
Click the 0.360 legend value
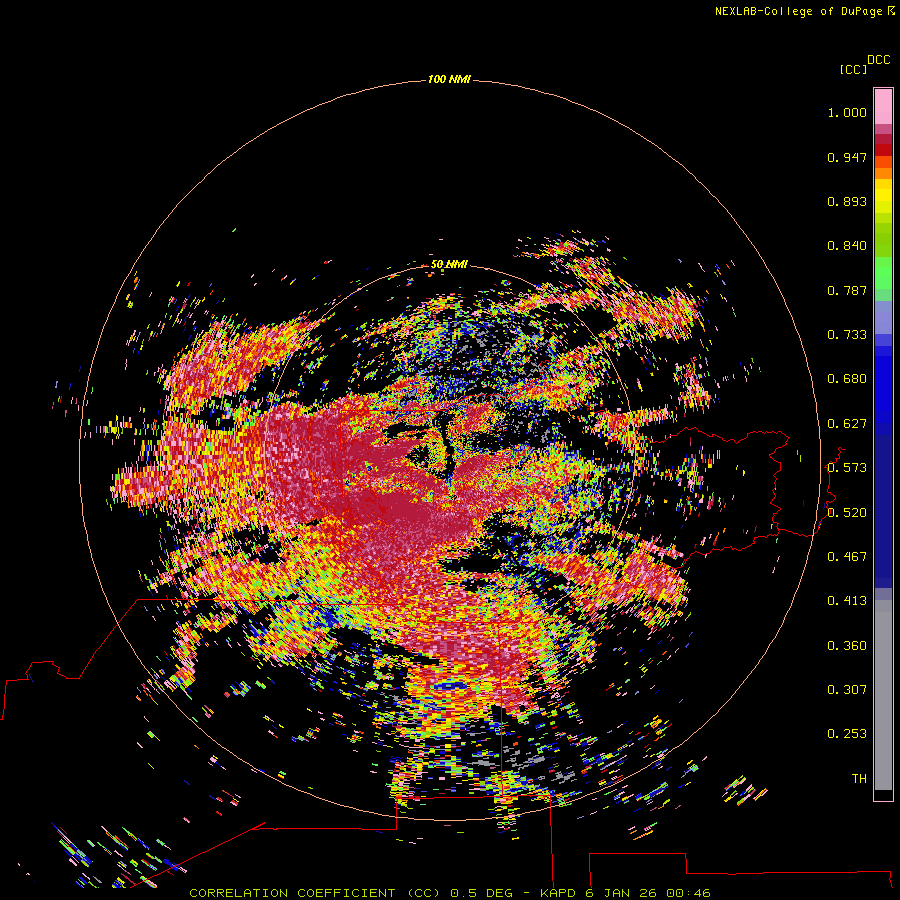(x=847, y=646)
